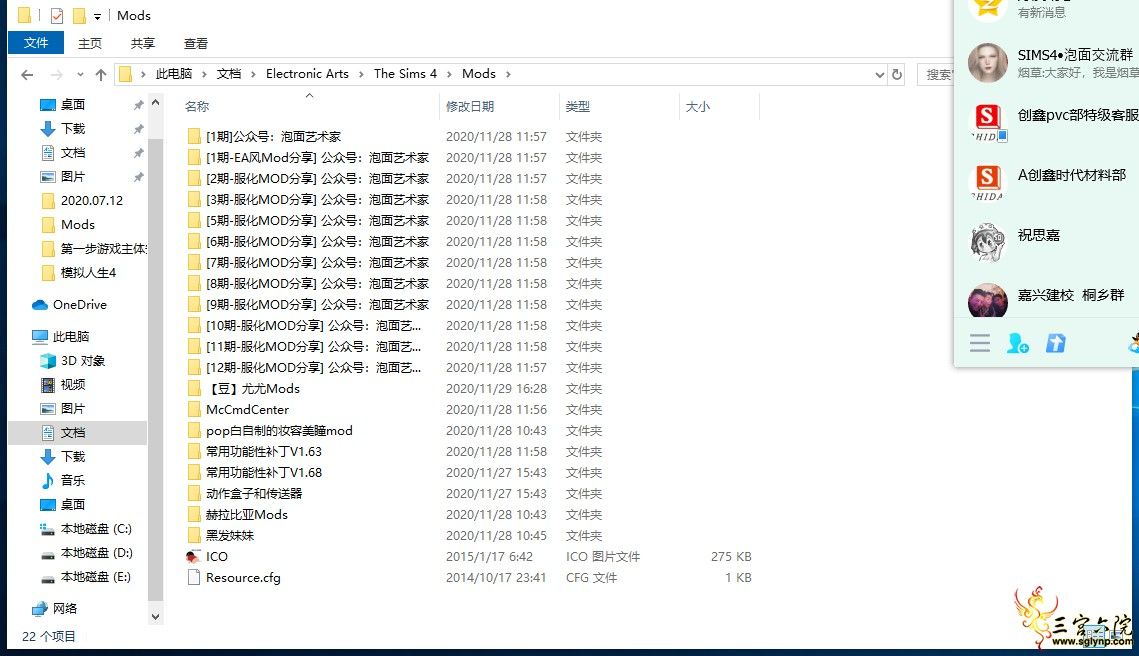The height and width of the screenshot is (656, 1139).
Task: Sort by the 名称 column header
Action: [197, 106]
